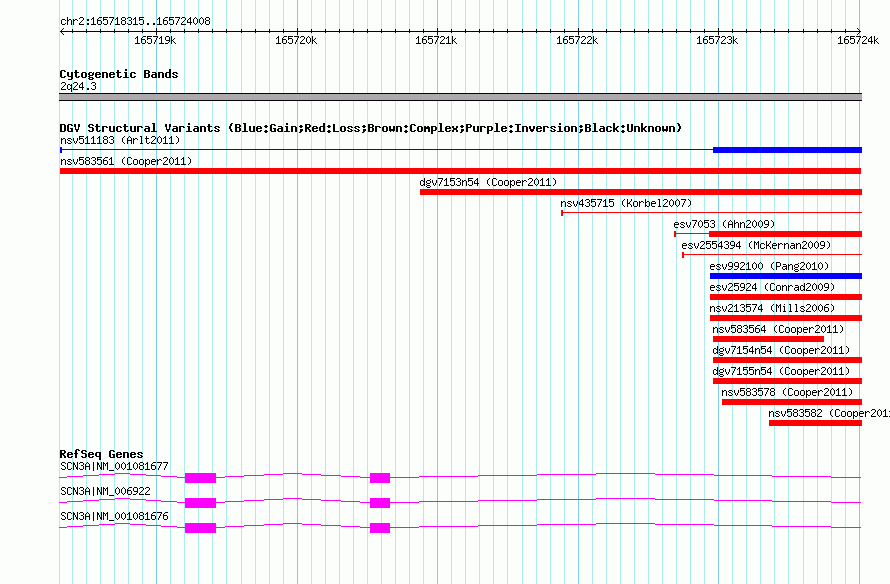This screenshot has height=584, width=890.
Task: Open variant nsv583561 (Cooper2011) label
Action: click(x=126, y=161)
